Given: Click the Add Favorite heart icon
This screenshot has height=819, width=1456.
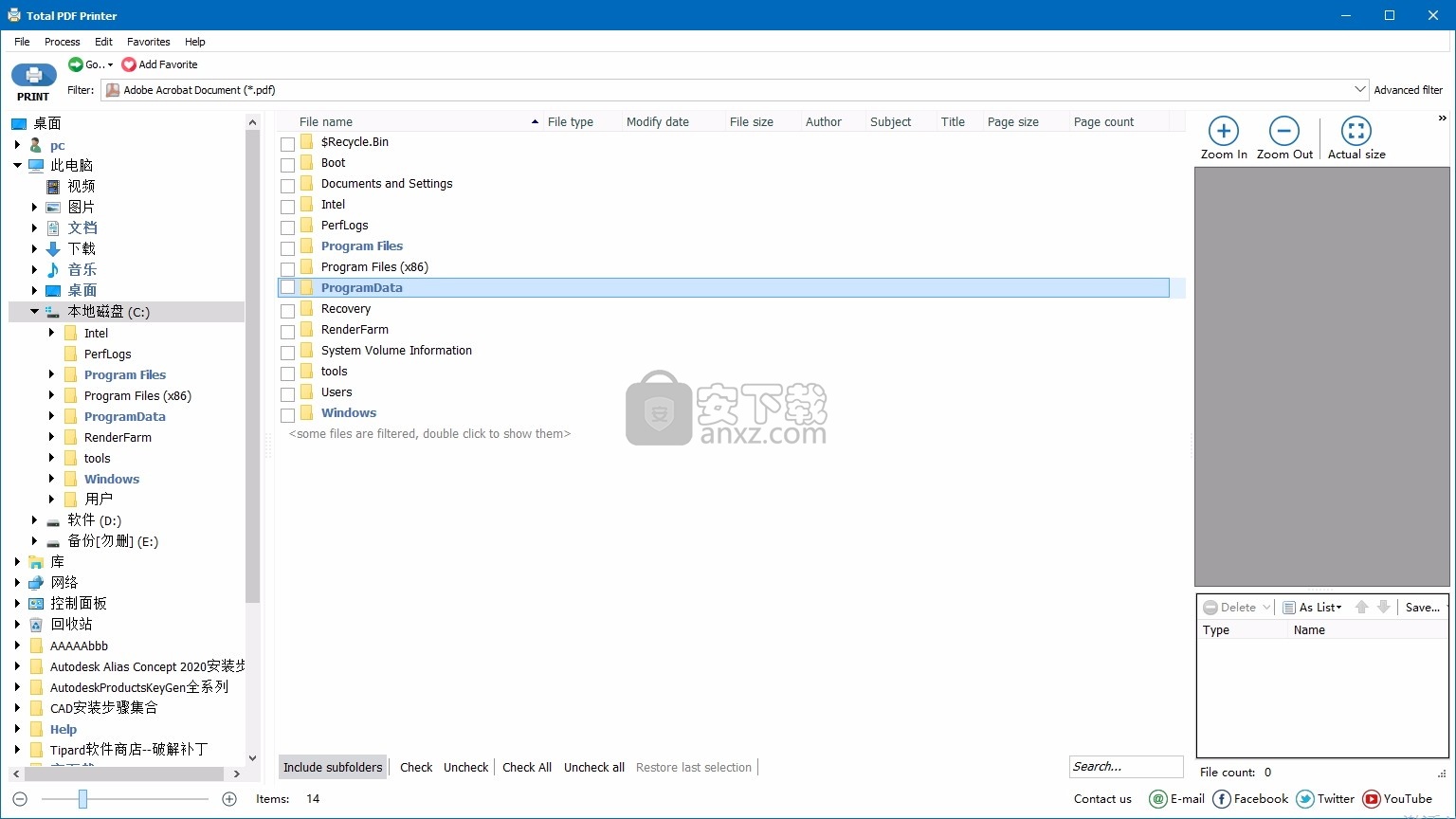Looking at the screenshot, I should (129, 64).
